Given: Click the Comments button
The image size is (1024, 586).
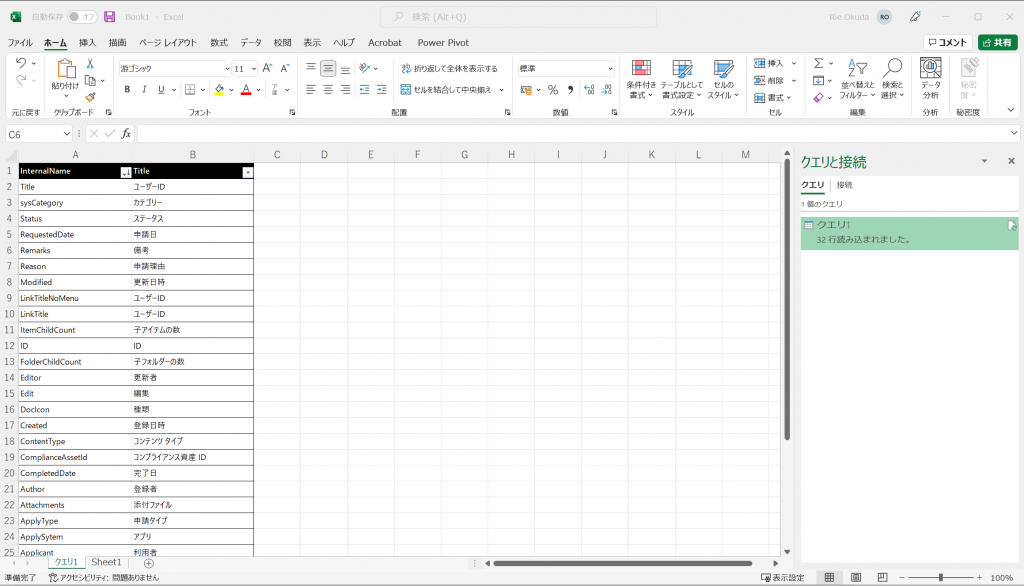Looking at the screenshot, I should click(946, 42).
